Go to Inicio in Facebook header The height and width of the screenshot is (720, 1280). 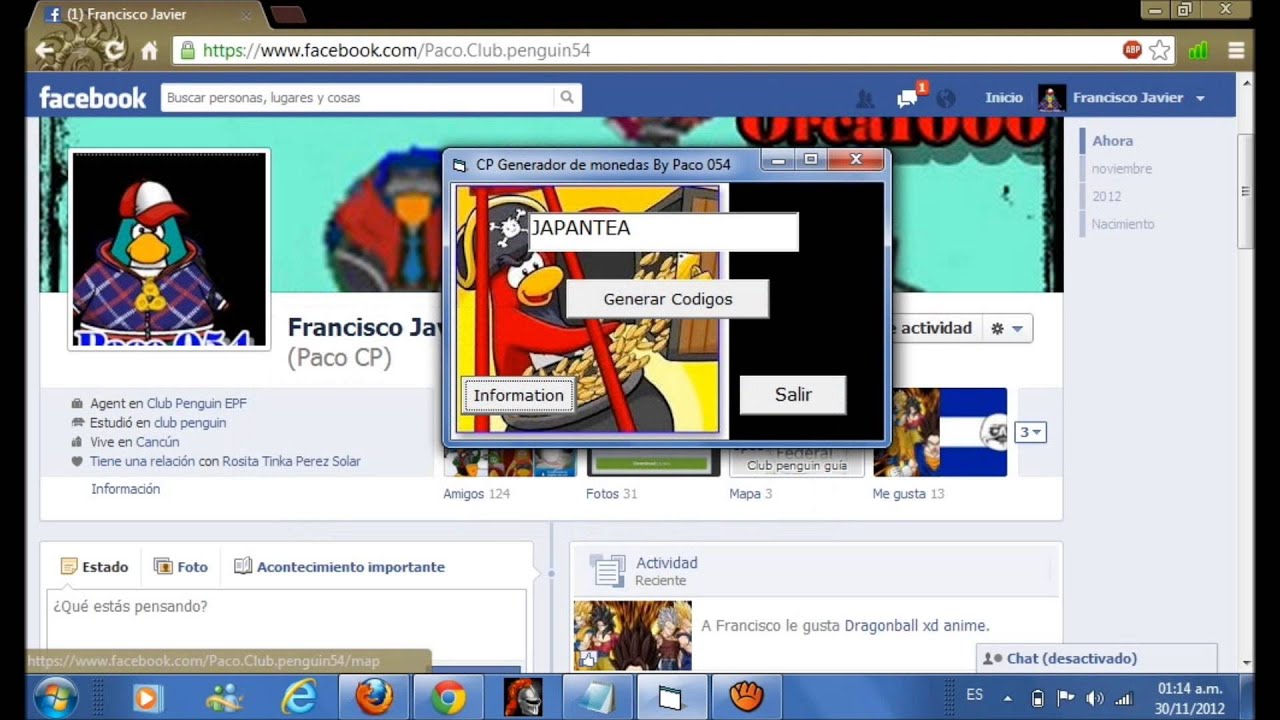click(1003, 98)
